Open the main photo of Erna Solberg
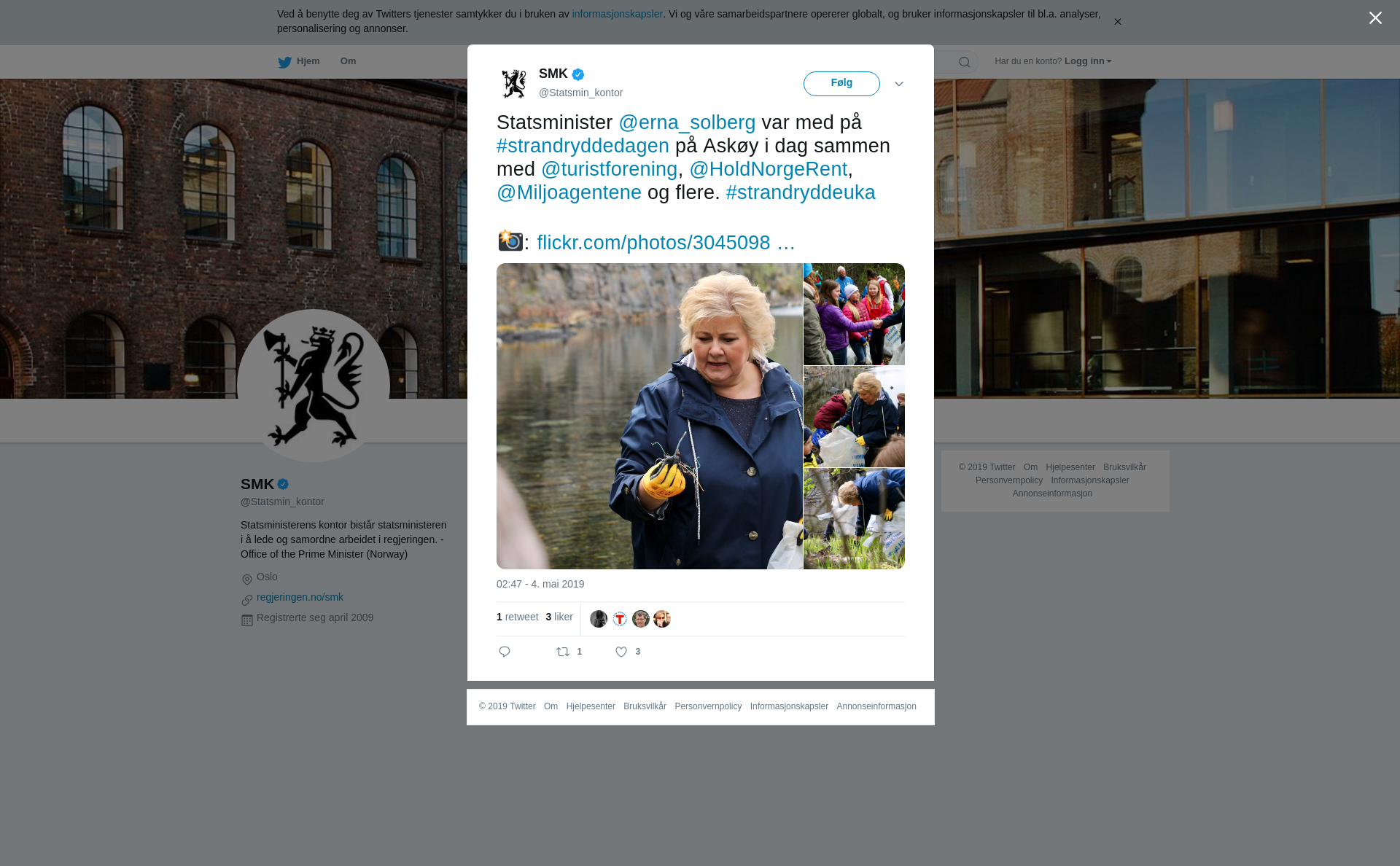Viewport: 1400px width, 866px height. coord(650,416)
